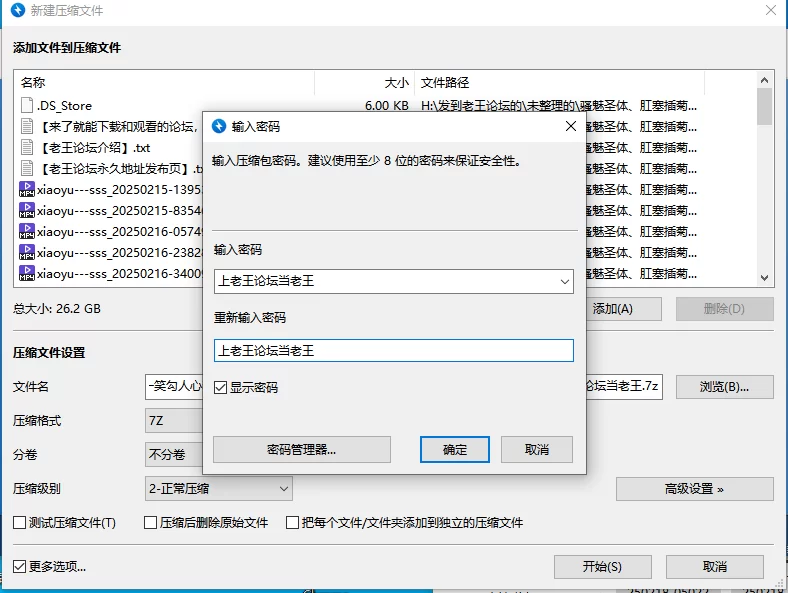Click the 文件名 input field
The width and height of the screenshot is (788, 593).
tap(174, 386)
